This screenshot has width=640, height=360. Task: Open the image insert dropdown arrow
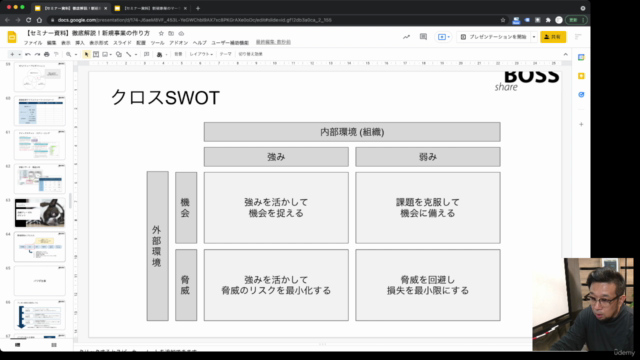(x=111, y=54)
